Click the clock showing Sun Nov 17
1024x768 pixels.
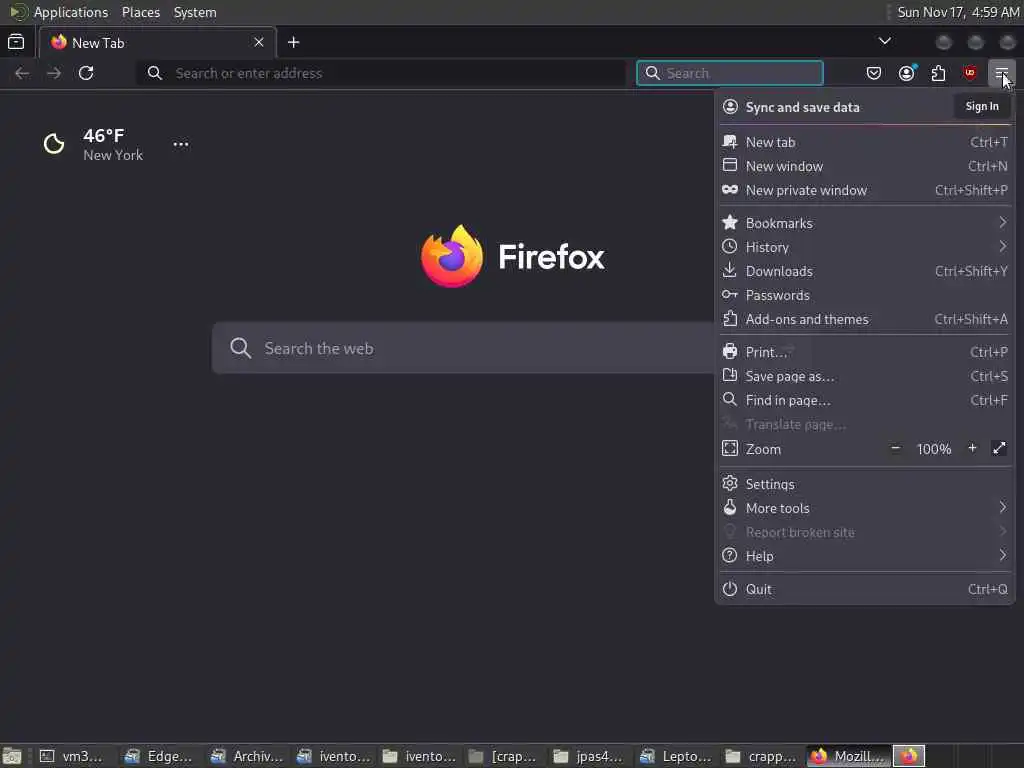[x=958, y=12]
